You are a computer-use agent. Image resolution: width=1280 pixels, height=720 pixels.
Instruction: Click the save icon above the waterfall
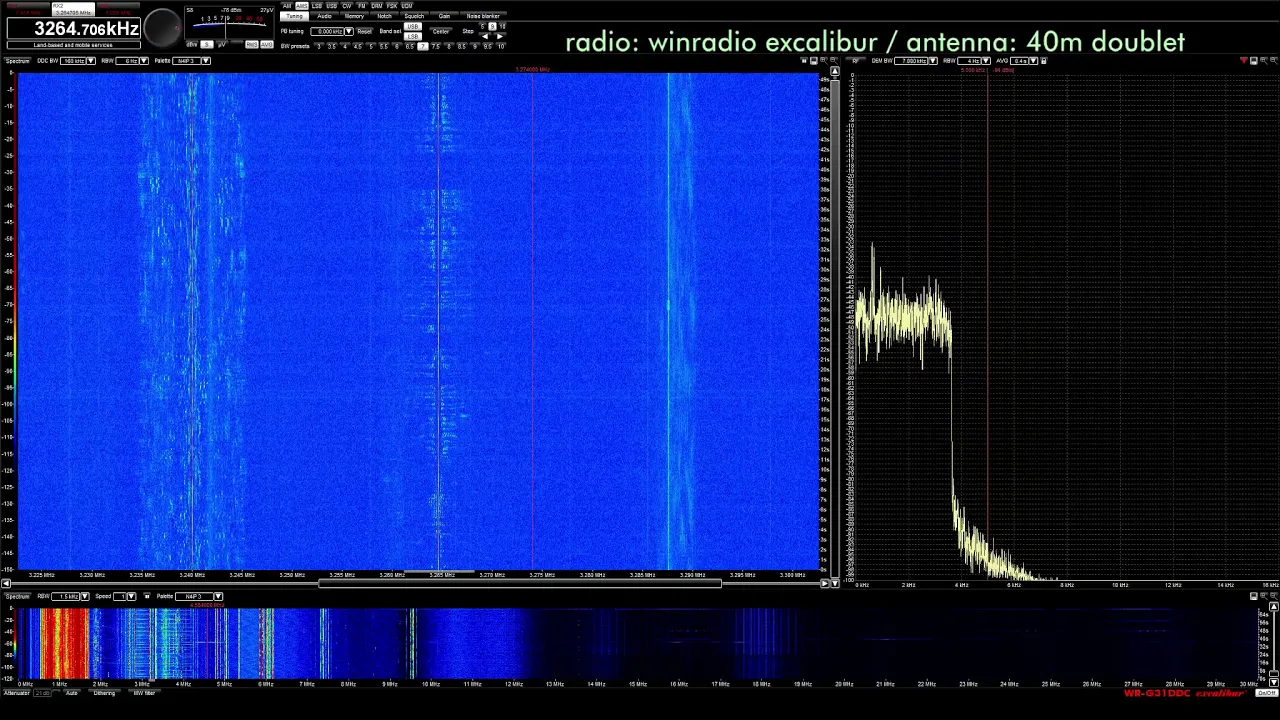(x=814, y=61)
